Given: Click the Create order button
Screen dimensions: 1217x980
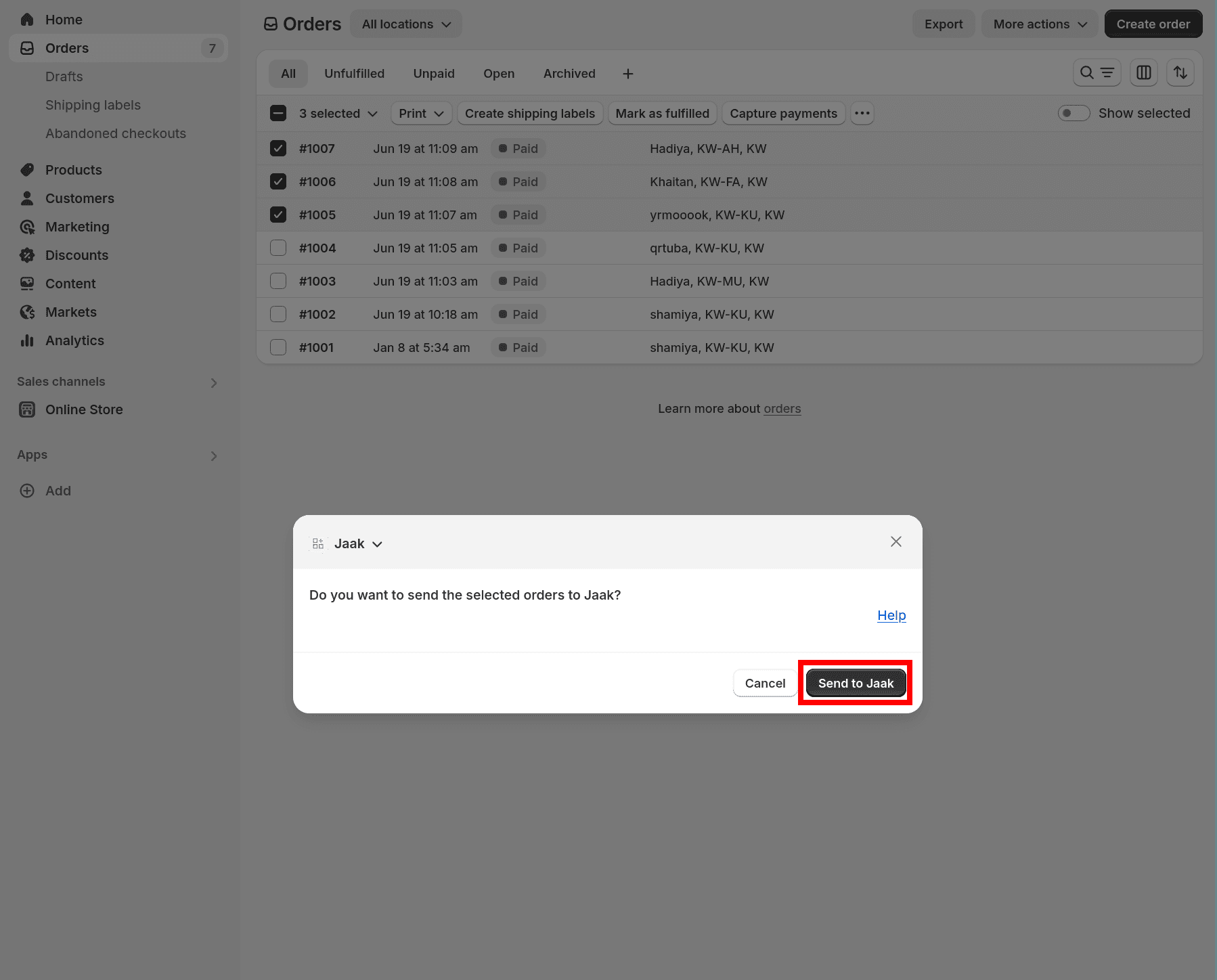Looking at the screenshot, I should click(x=1153, y=24).
